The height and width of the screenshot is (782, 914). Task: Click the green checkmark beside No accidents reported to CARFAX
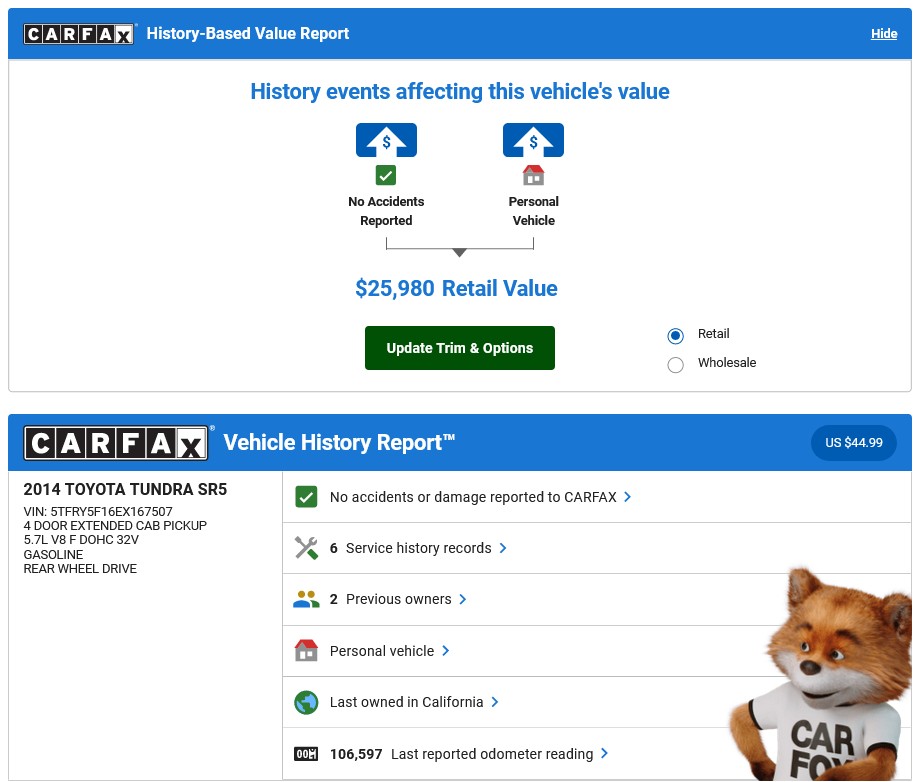pyautogui.click(x=306, y=497)
